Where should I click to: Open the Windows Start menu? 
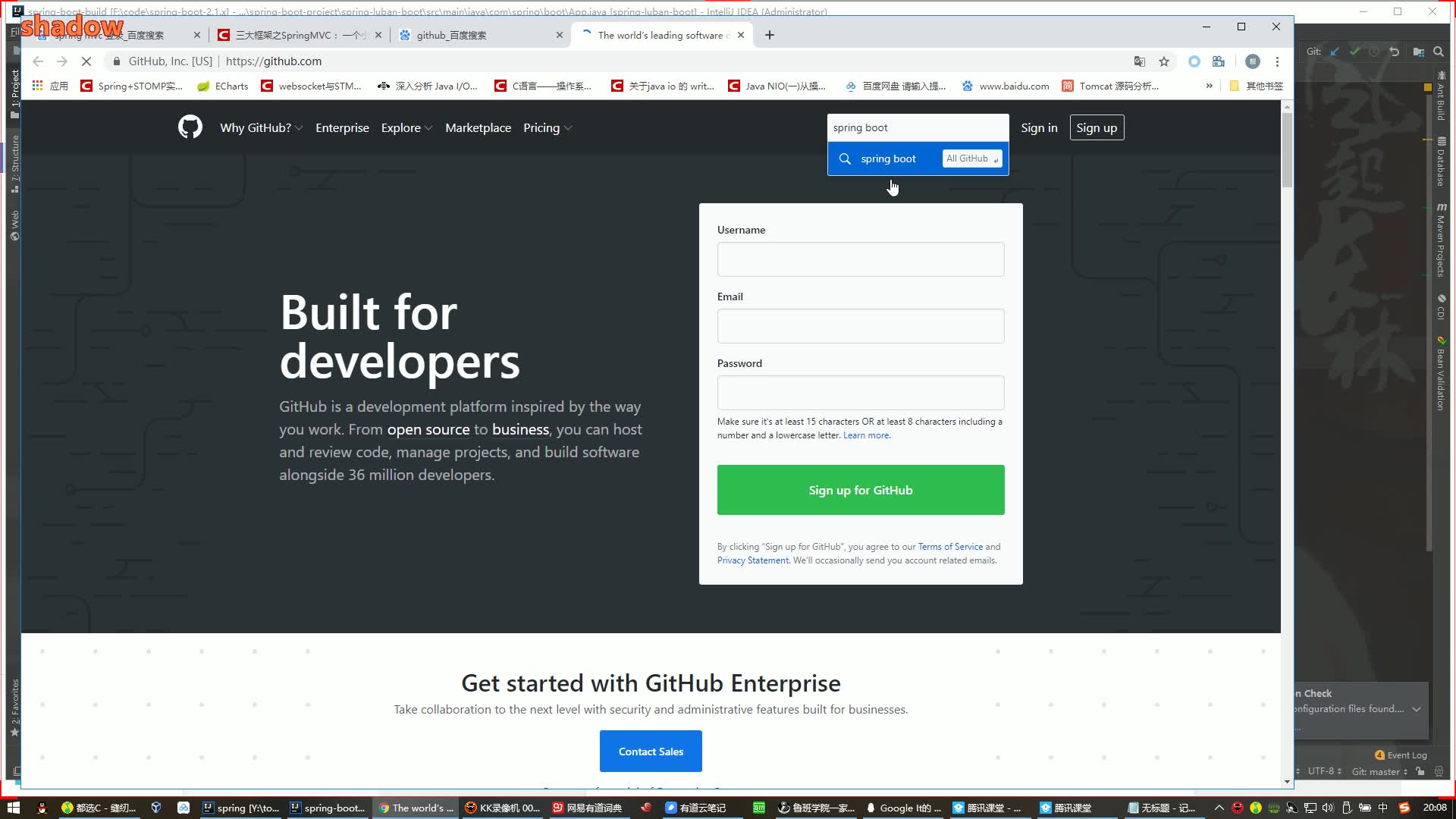click(x=13, y=808)
